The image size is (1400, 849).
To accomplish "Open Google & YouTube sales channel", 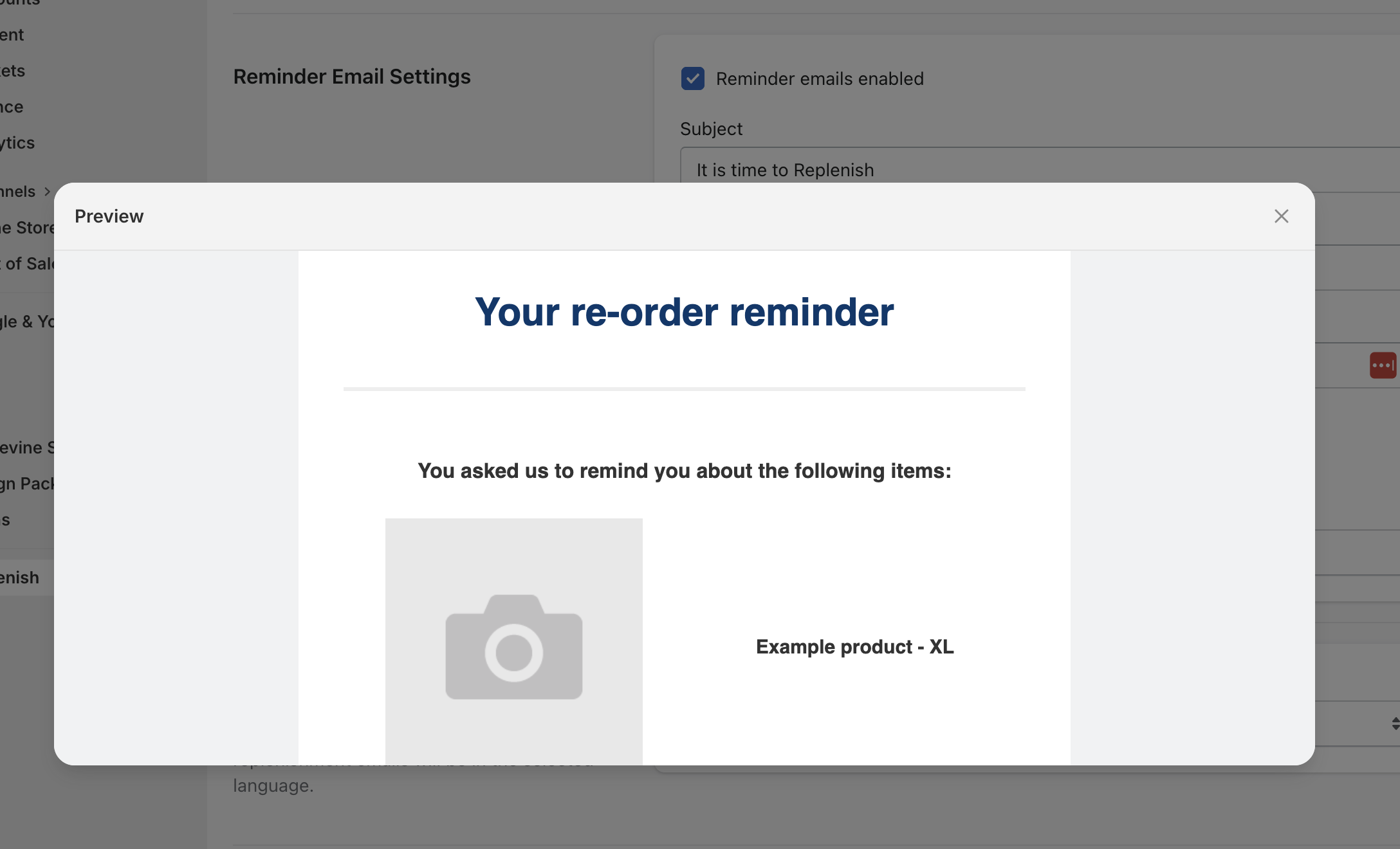I will [x=27, y=322].
